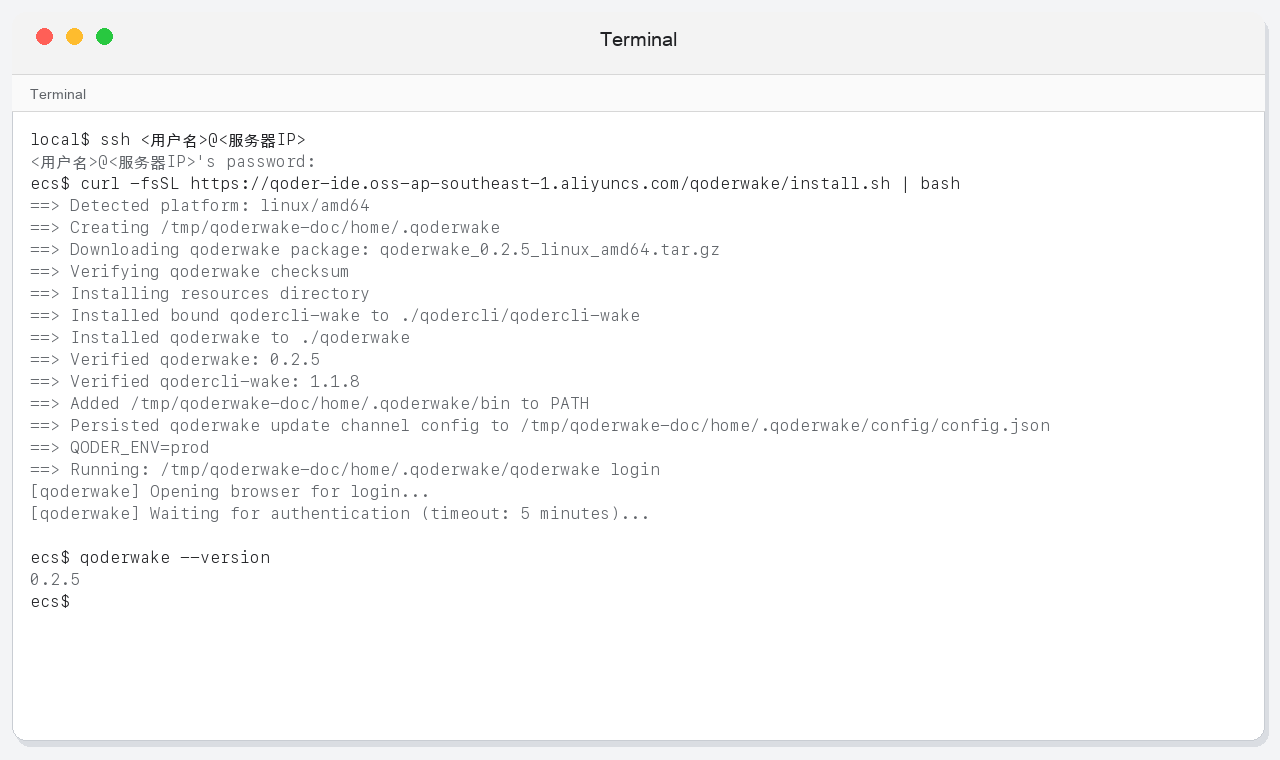
Task: Click the 'QODER_ENV=prod' line
Action: tap(120, 448)
